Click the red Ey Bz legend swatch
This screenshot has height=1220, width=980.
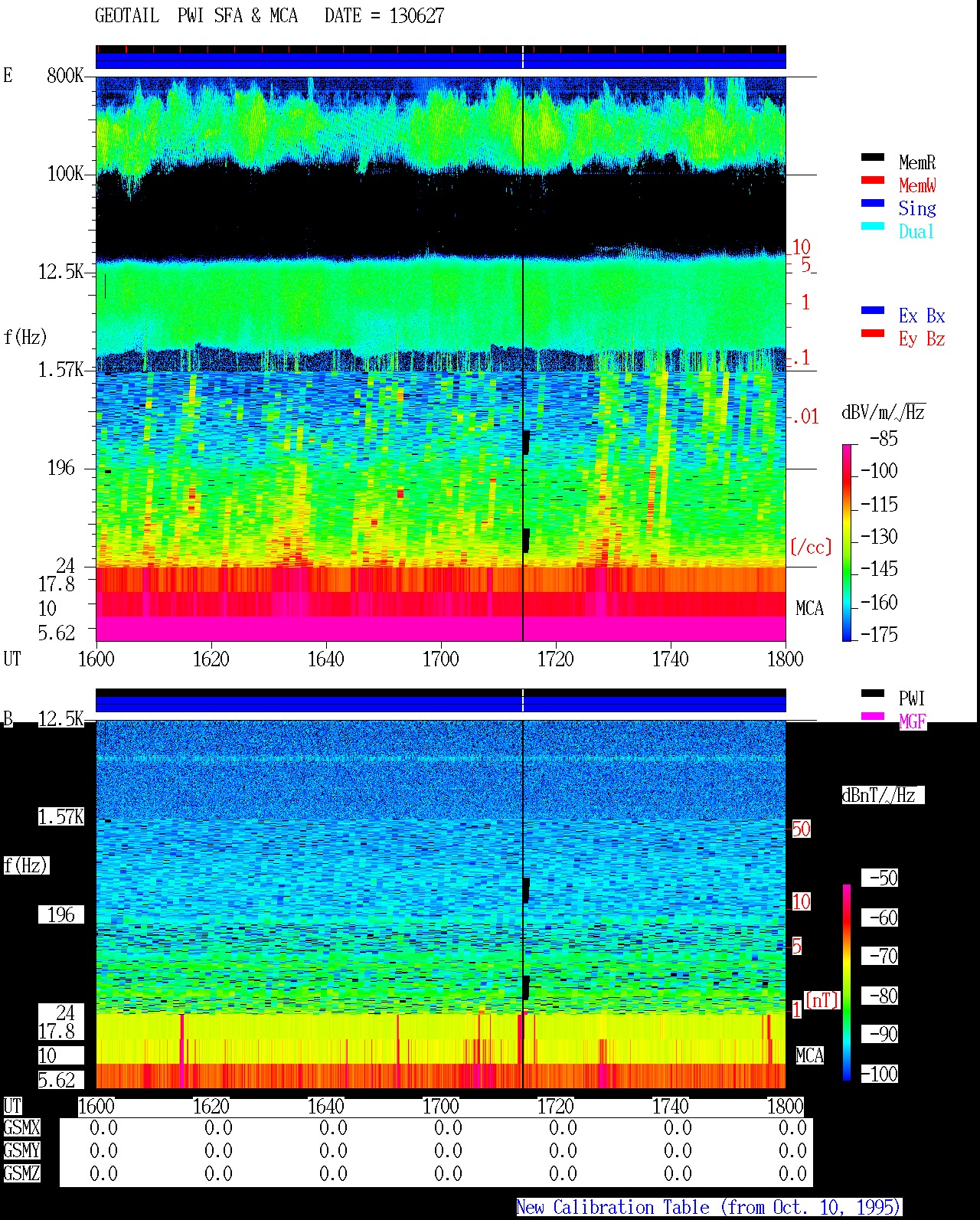click(x=872, y=334)
